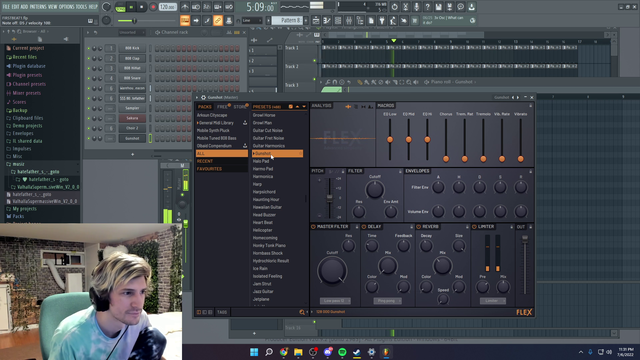Click the save project floppy icon

point(438,7)
